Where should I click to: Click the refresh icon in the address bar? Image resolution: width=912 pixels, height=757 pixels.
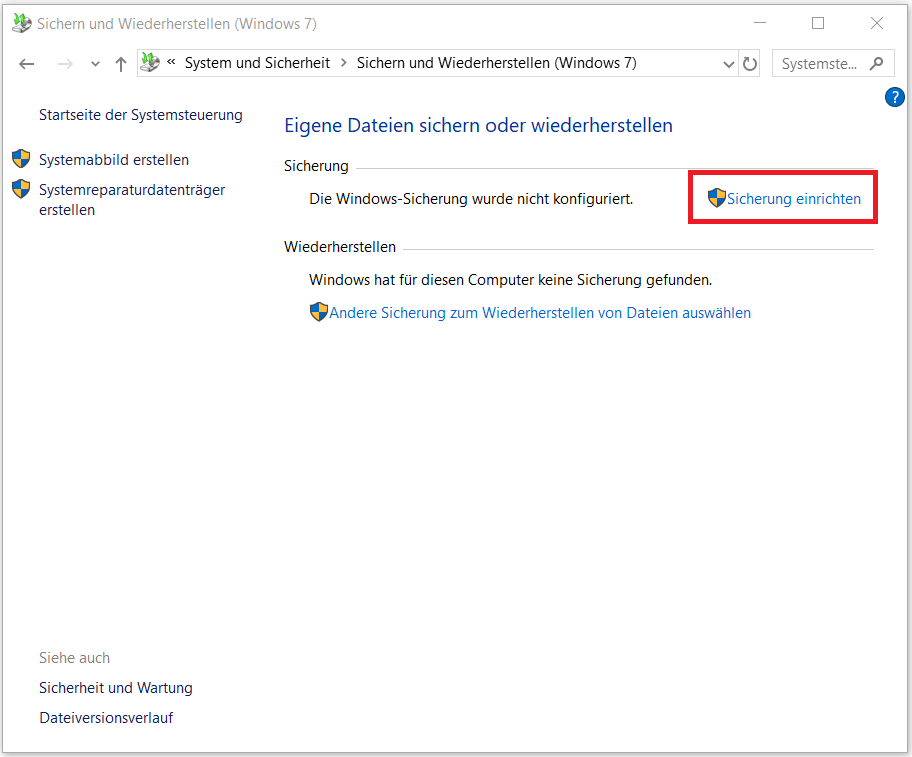(750, 63)
